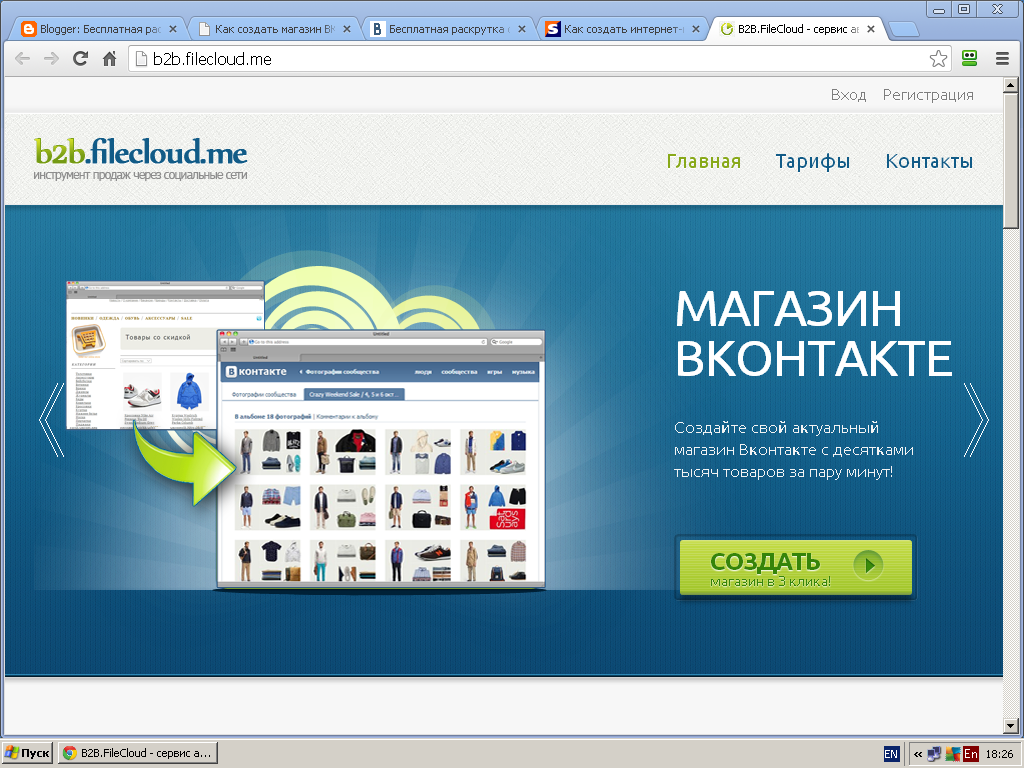The height and width of the screenshot is (768, 1024).
Task: Open the Главная menu item
Action: tap(703, 161)
